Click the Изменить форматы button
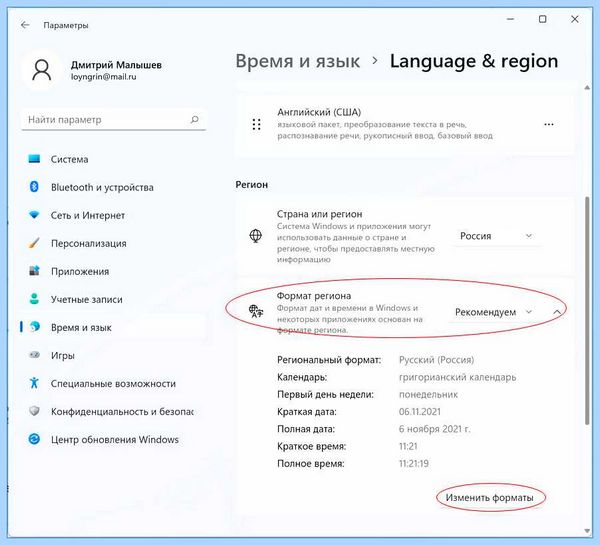 tap(489, 498)
